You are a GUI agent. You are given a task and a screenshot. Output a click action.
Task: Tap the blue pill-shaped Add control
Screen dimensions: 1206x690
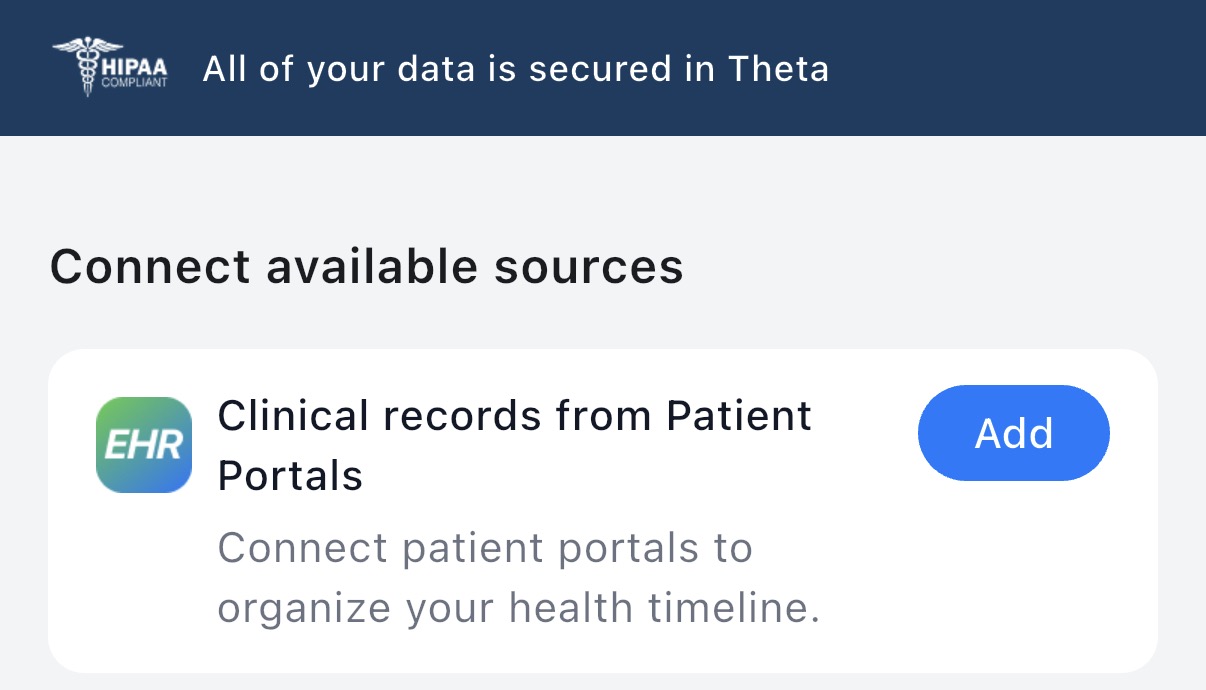pyautogui.click(x=1013, y=433)
